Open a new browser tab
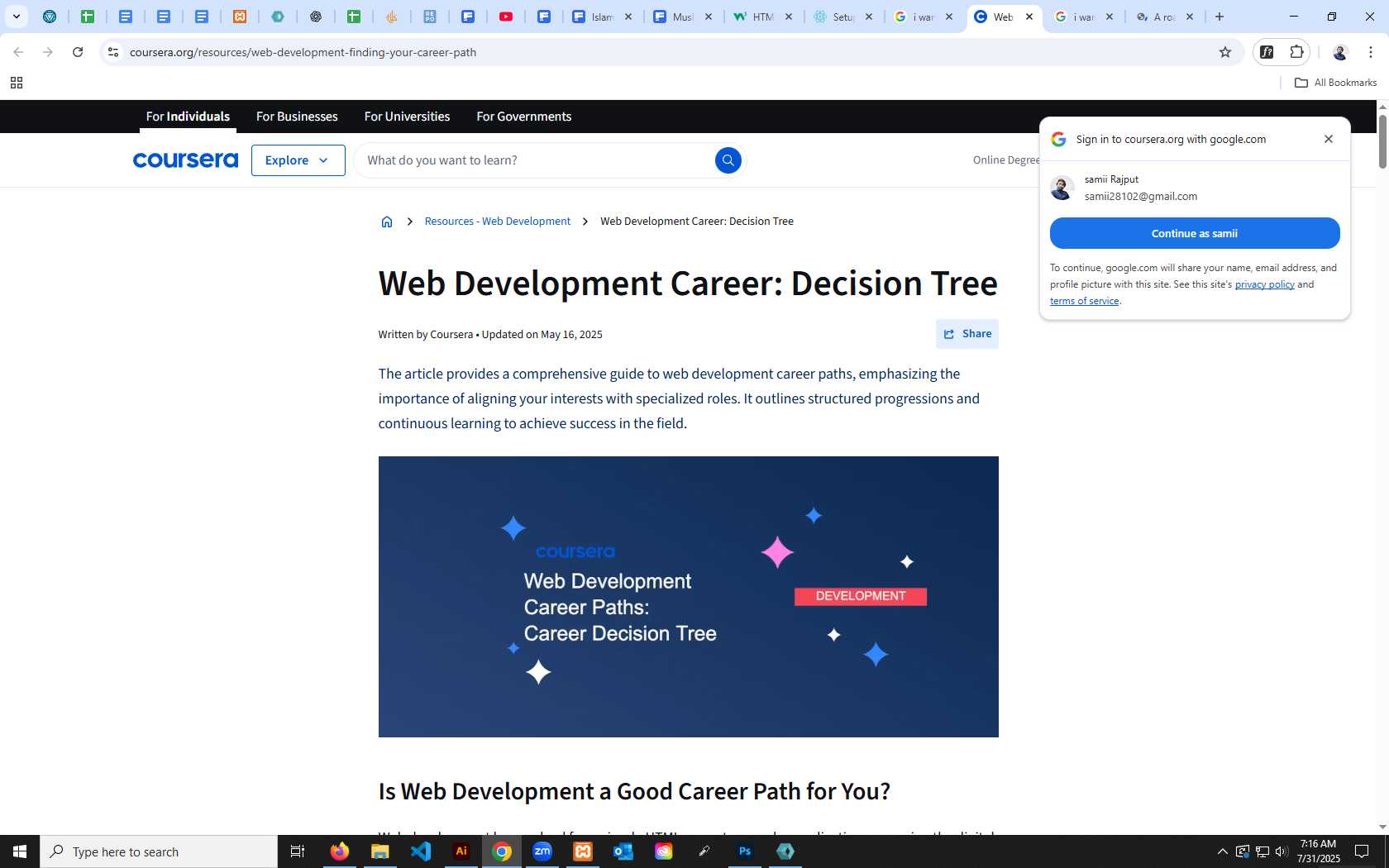This screenshot has height=868, width=1389. (1220, 17)
